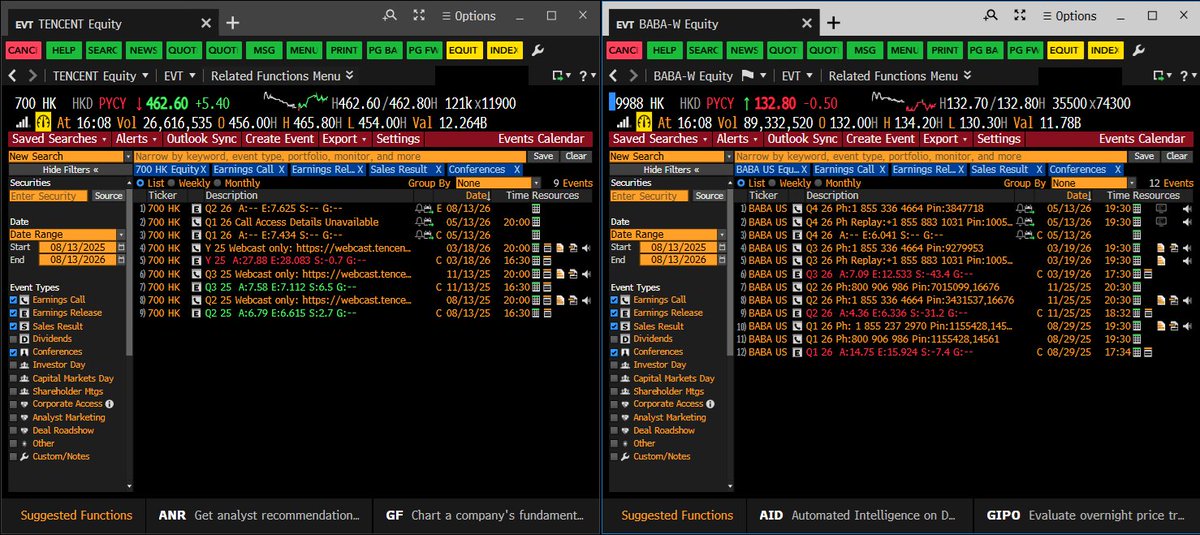The image size is (1200, 535).
Task: Open Group By None dropdown in BABA-W window
Action: [x=1094, y=183]
